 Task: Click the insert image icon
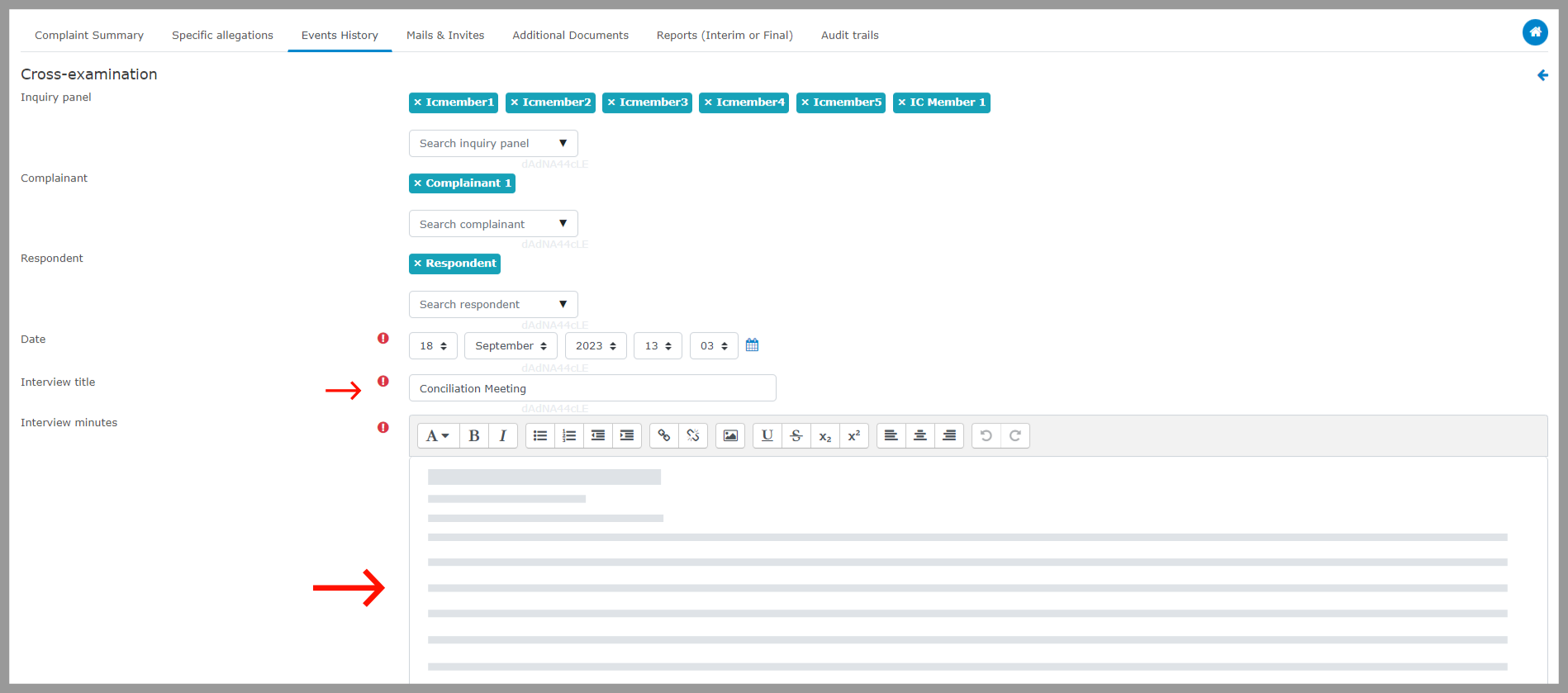point(730,436)
